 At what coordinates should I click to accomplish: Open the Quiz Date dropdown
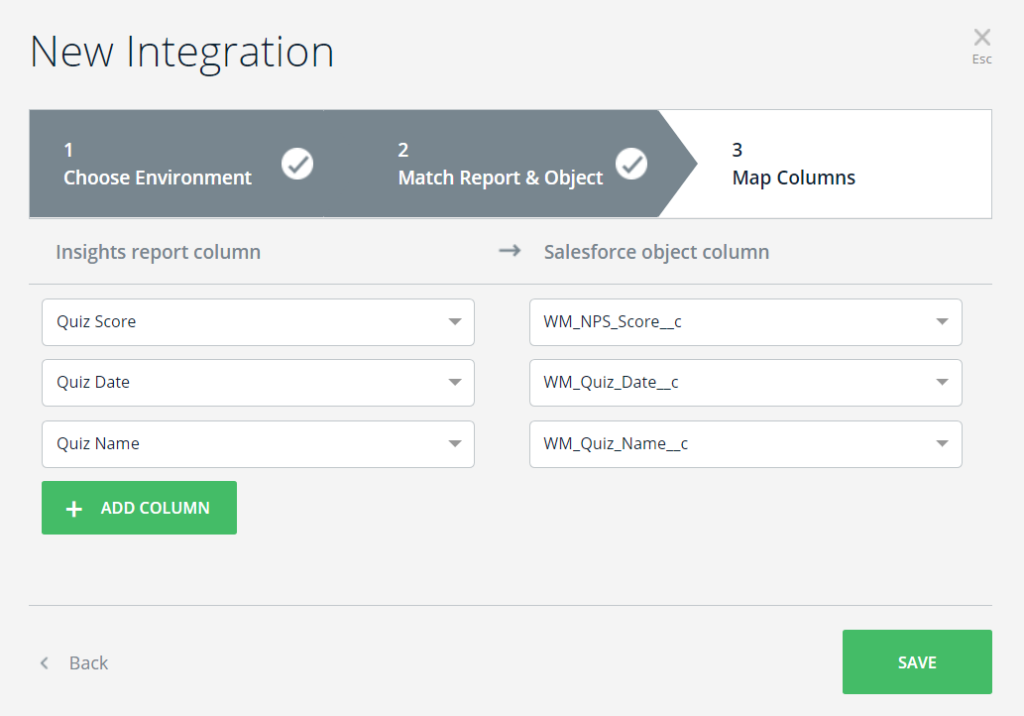tap(257, 383)
